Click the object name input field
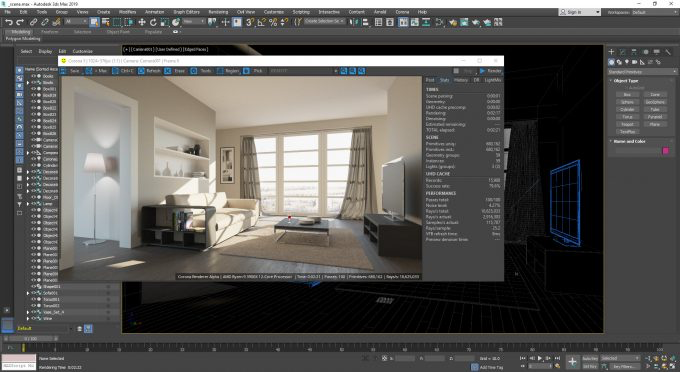 [x=638, y=150]
